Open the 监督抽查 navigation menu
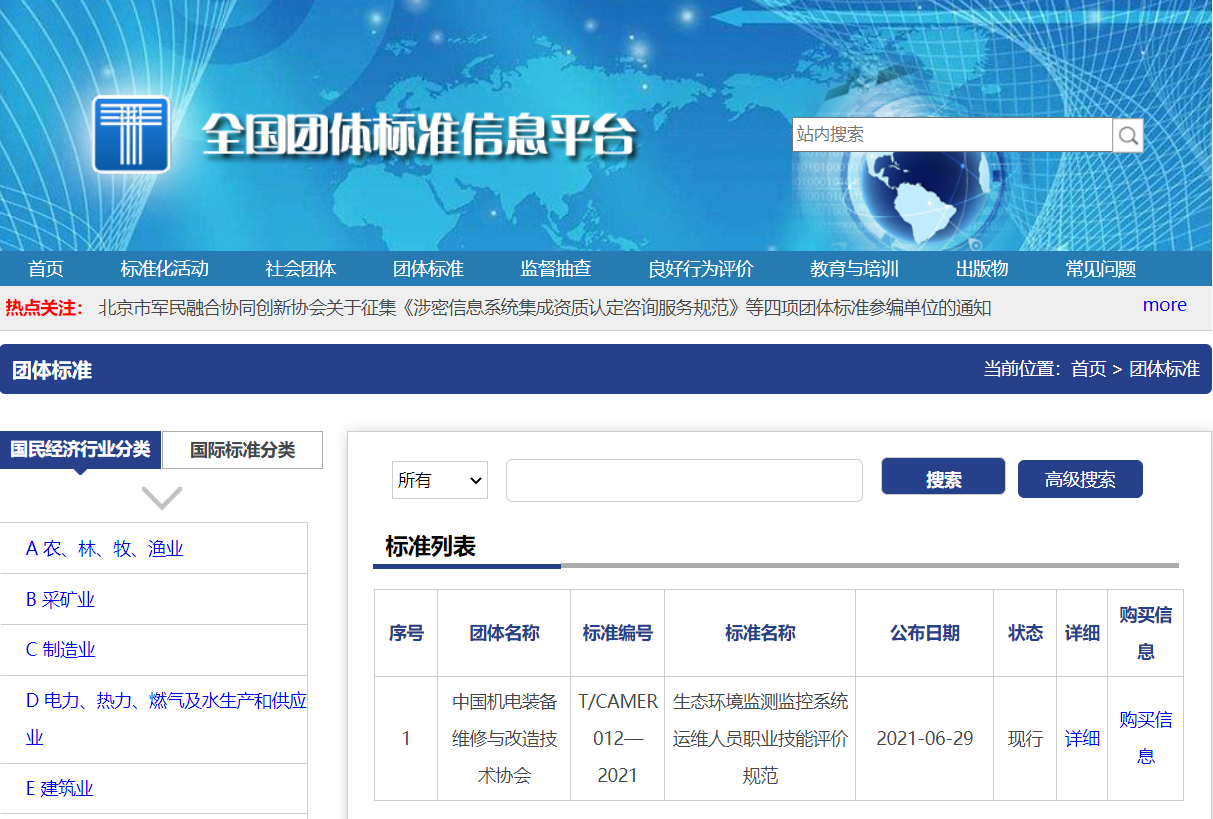 coord(557,268)
